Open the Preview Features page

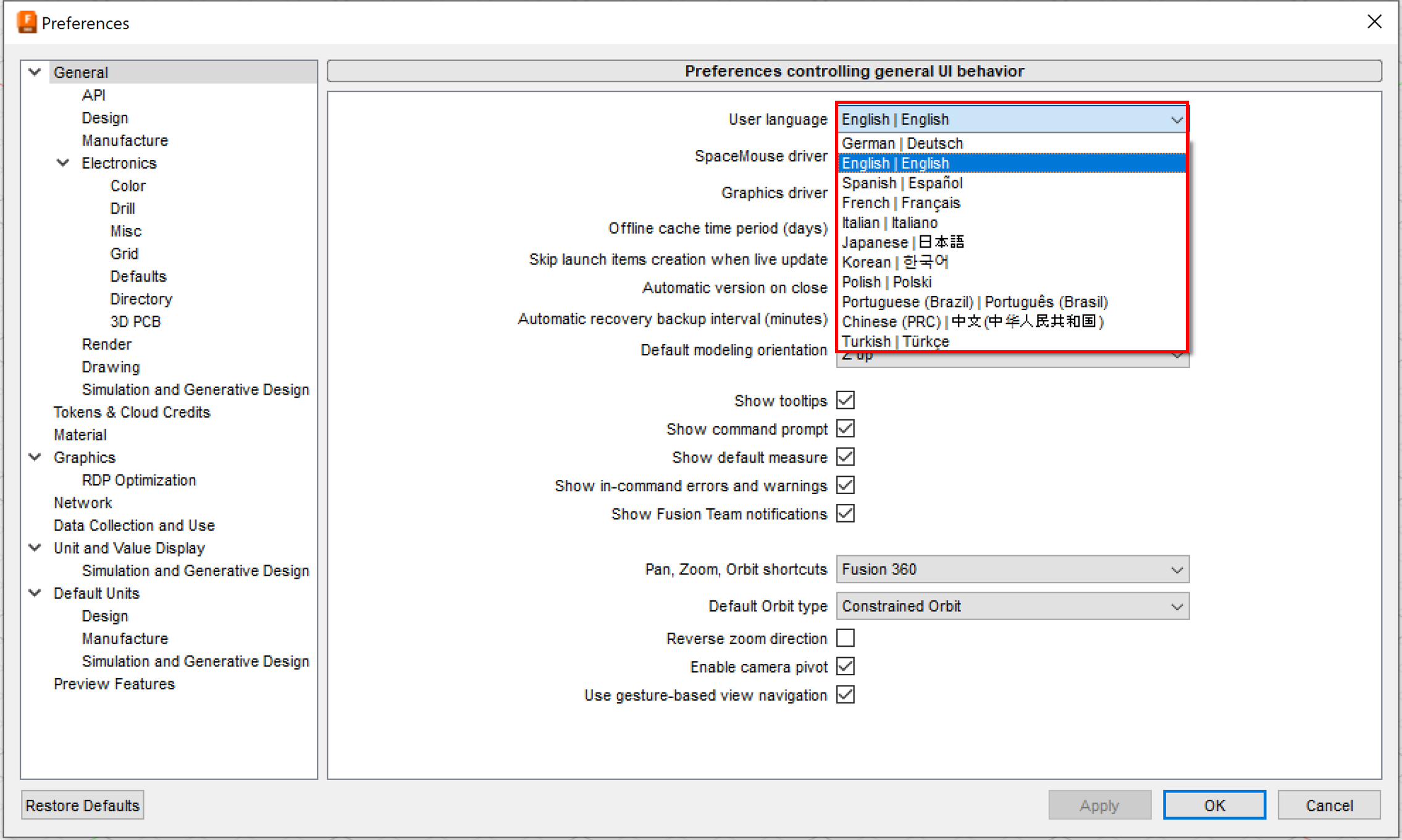point(114,684)
